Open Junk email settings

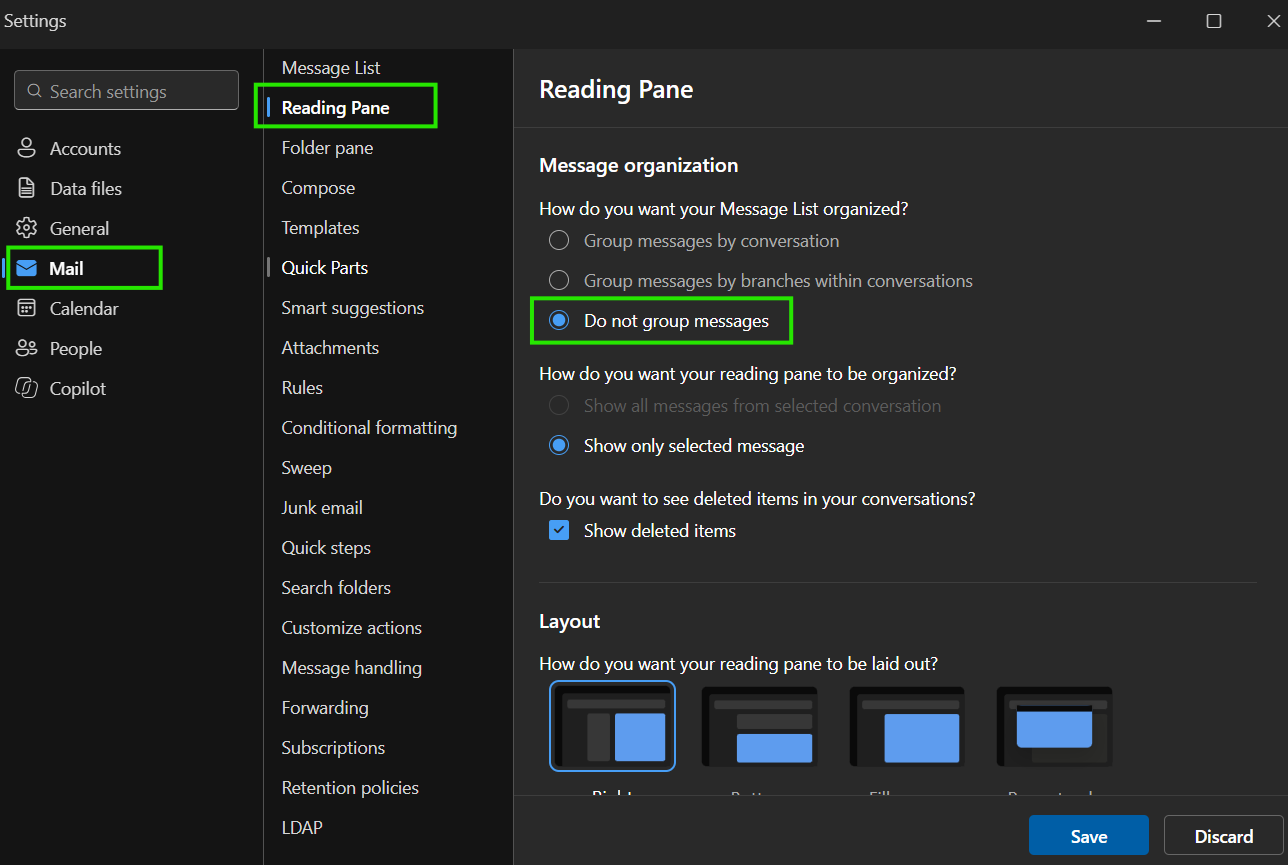(x=322, y=508)
